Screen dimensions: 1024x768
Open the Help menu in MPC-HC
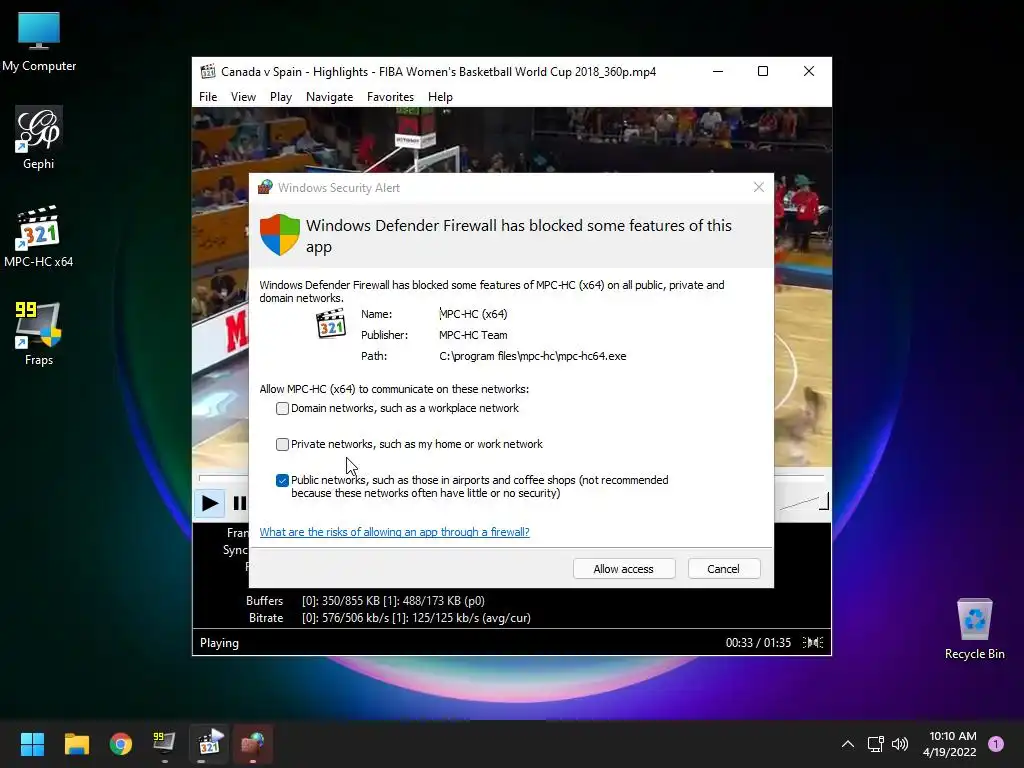pos(440,97)
